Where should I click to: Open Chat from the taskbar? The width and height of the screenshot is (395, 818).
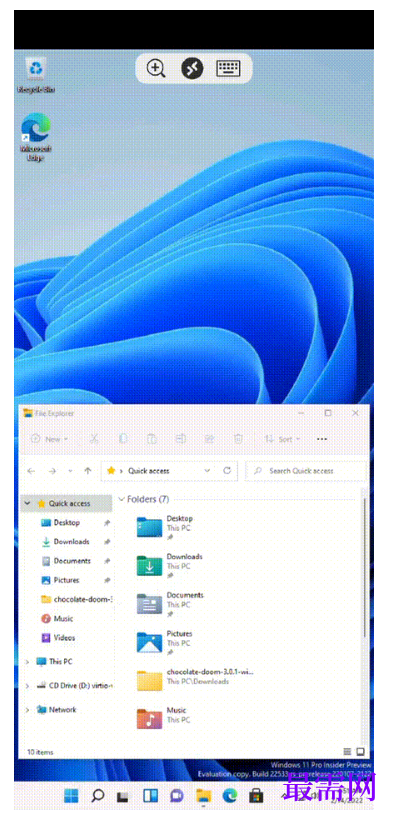[x=177, y=796]
